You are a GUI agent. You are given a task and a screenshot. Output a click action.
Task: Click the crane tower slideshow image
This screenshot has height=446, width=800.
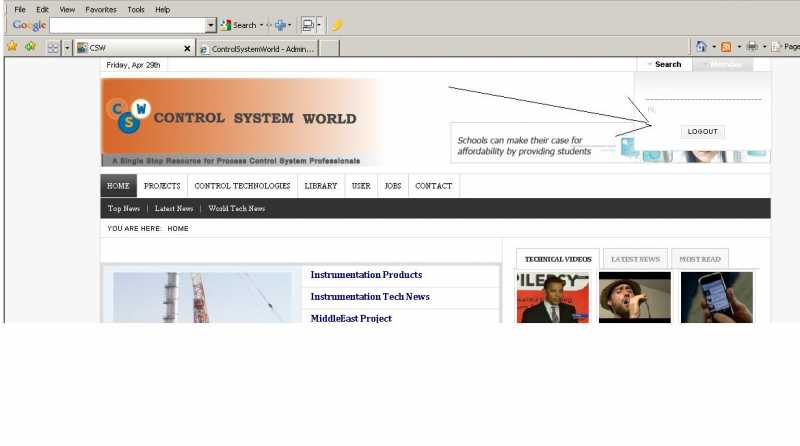click(x=203, y=297)
